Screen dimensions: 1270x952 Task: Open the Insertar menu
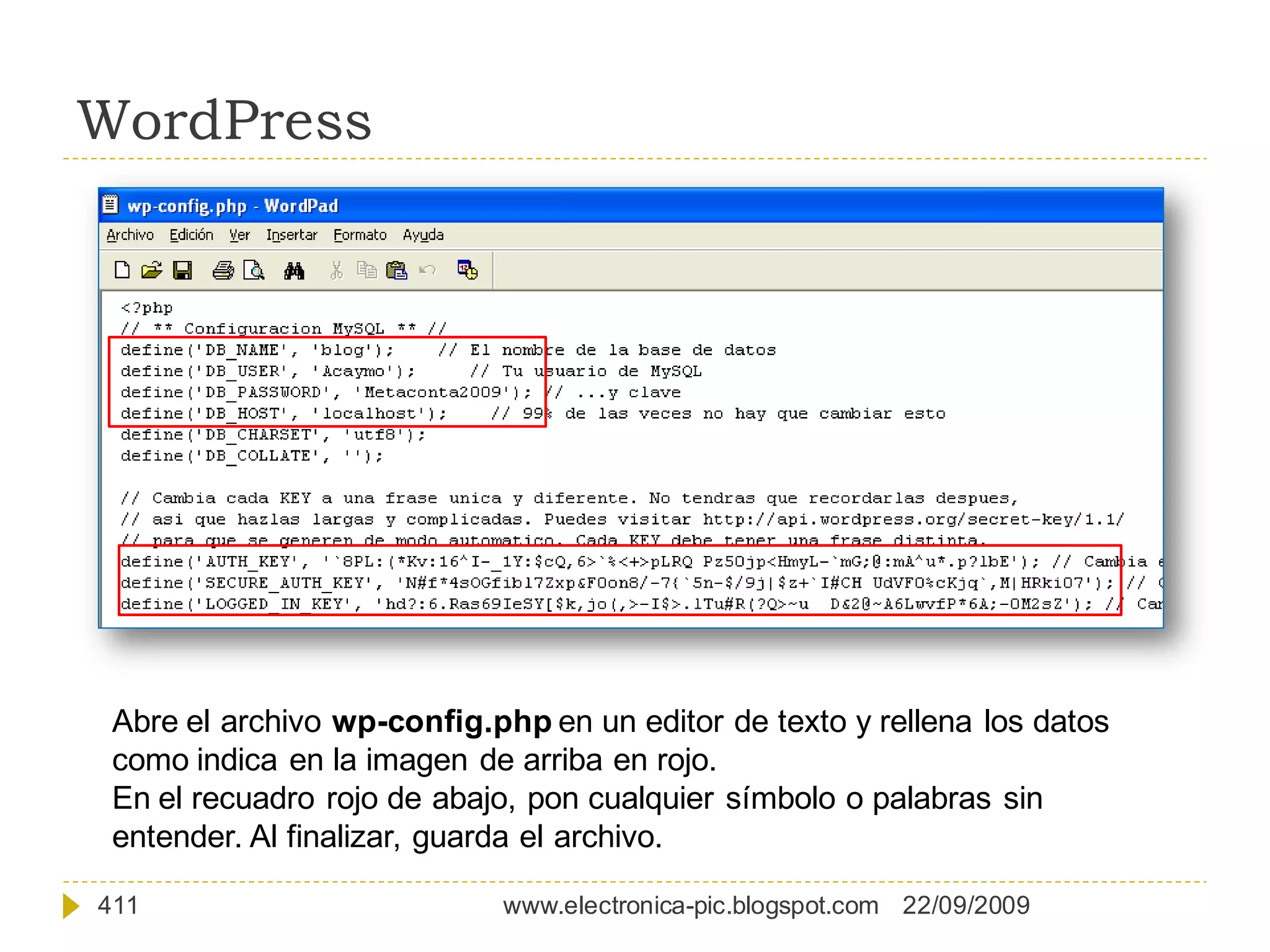click(291, 235)
